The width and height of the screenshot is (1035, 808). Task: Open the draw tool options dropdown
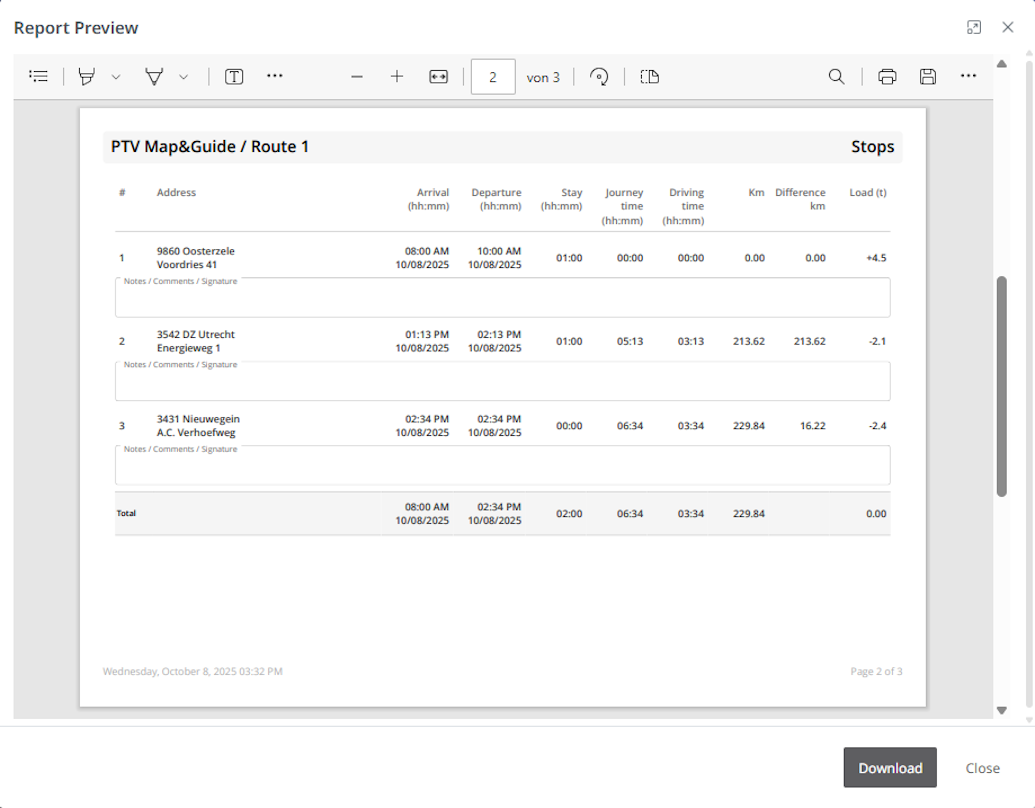(183, 77)
